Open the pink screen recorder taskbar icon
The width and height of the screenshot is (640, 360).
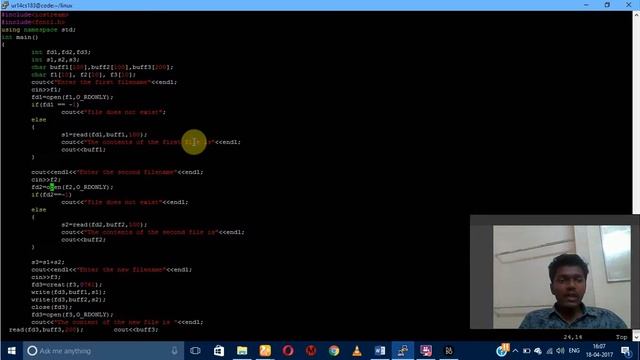pos(426,351)
